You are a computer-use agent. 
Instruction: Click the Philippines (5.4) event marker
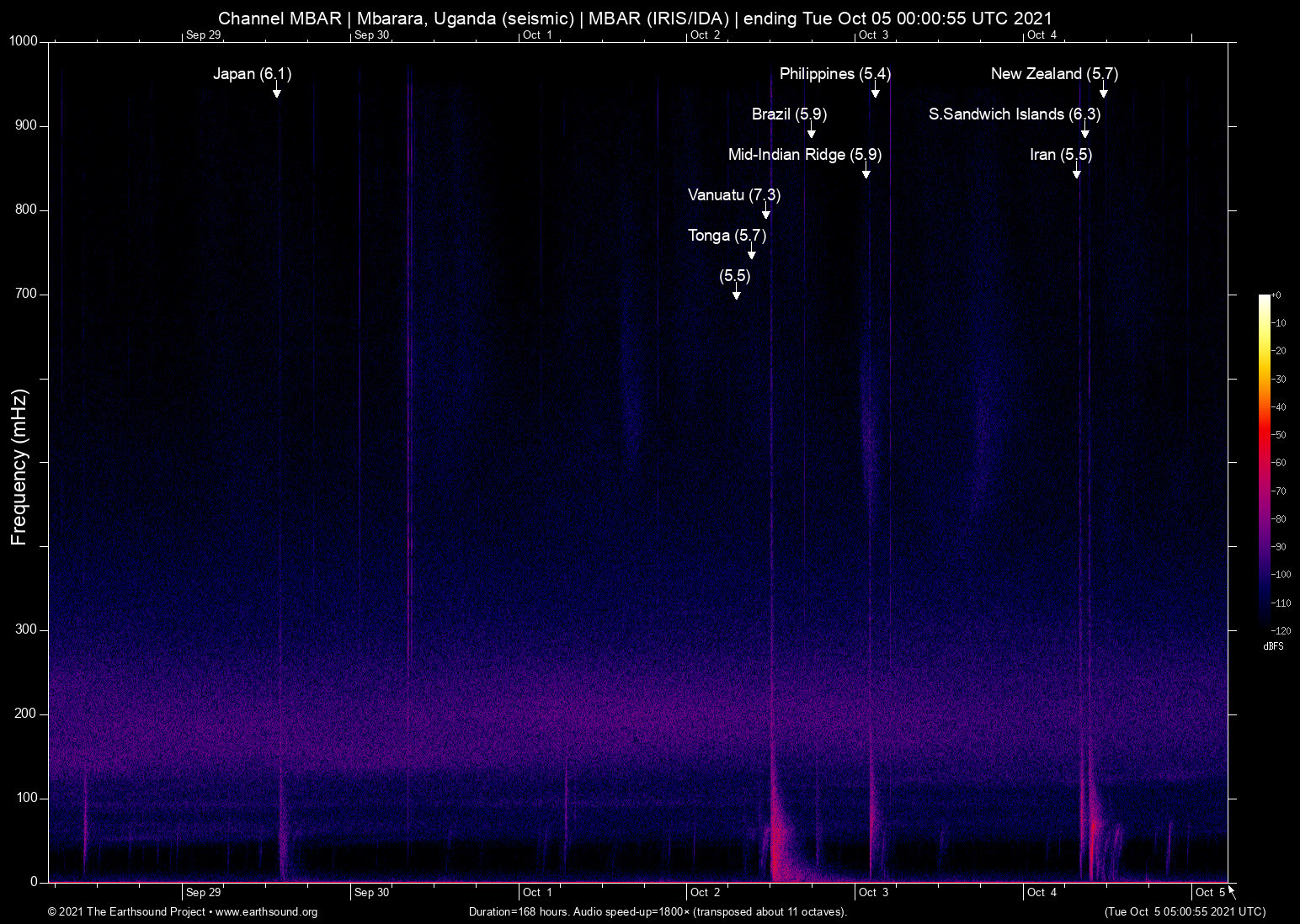(834, 74)
